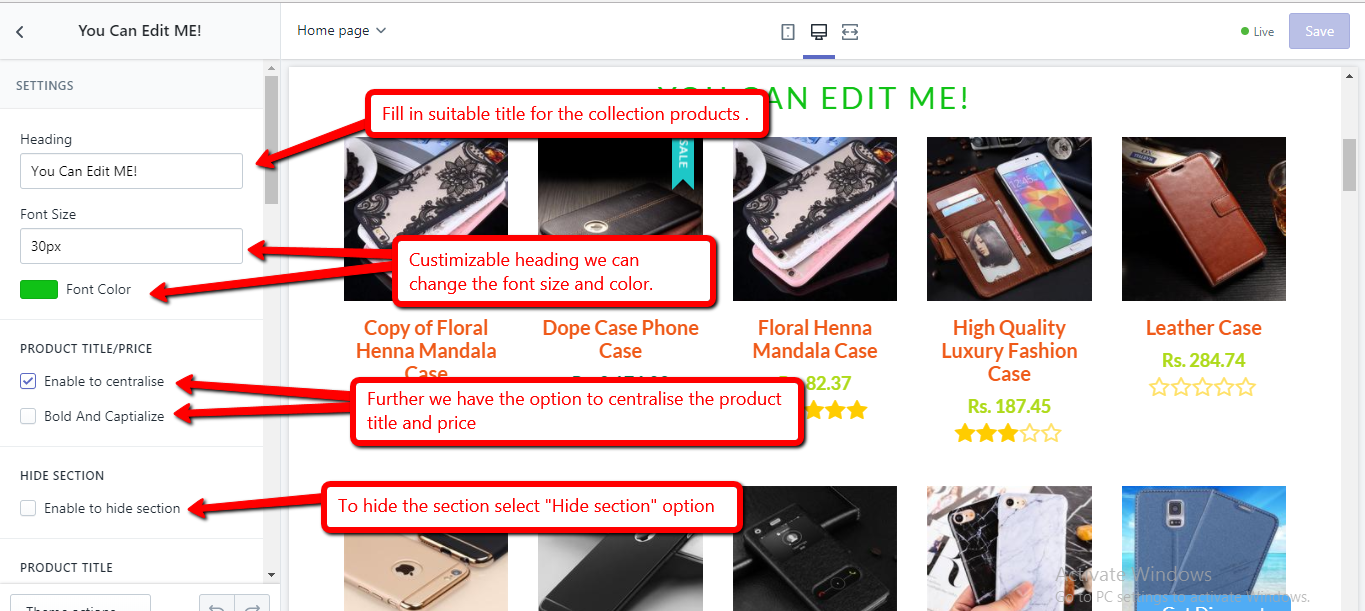Viewport: 1365px width, 611px height.
Task: Check Enable to hide section box
Action: pyautogui.click(x=28, y=508)
